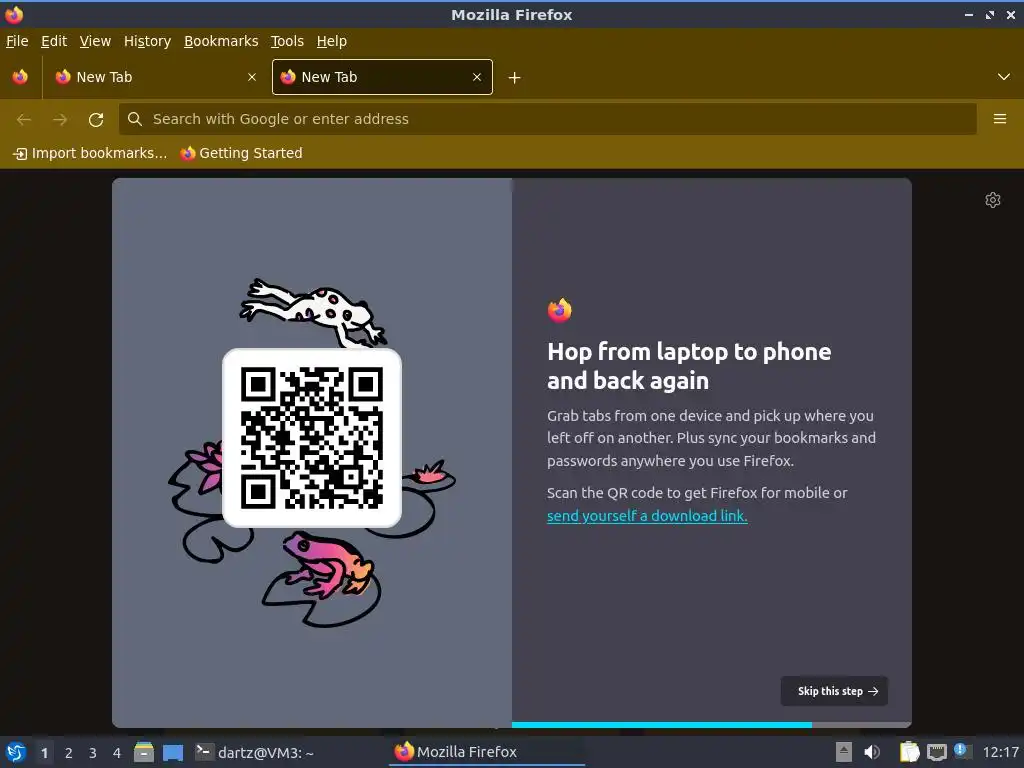The width and height of the screenshot is (1024, 768).
Task: Switch to workspace 1 in the taskbar
Action: coord(44,753)
